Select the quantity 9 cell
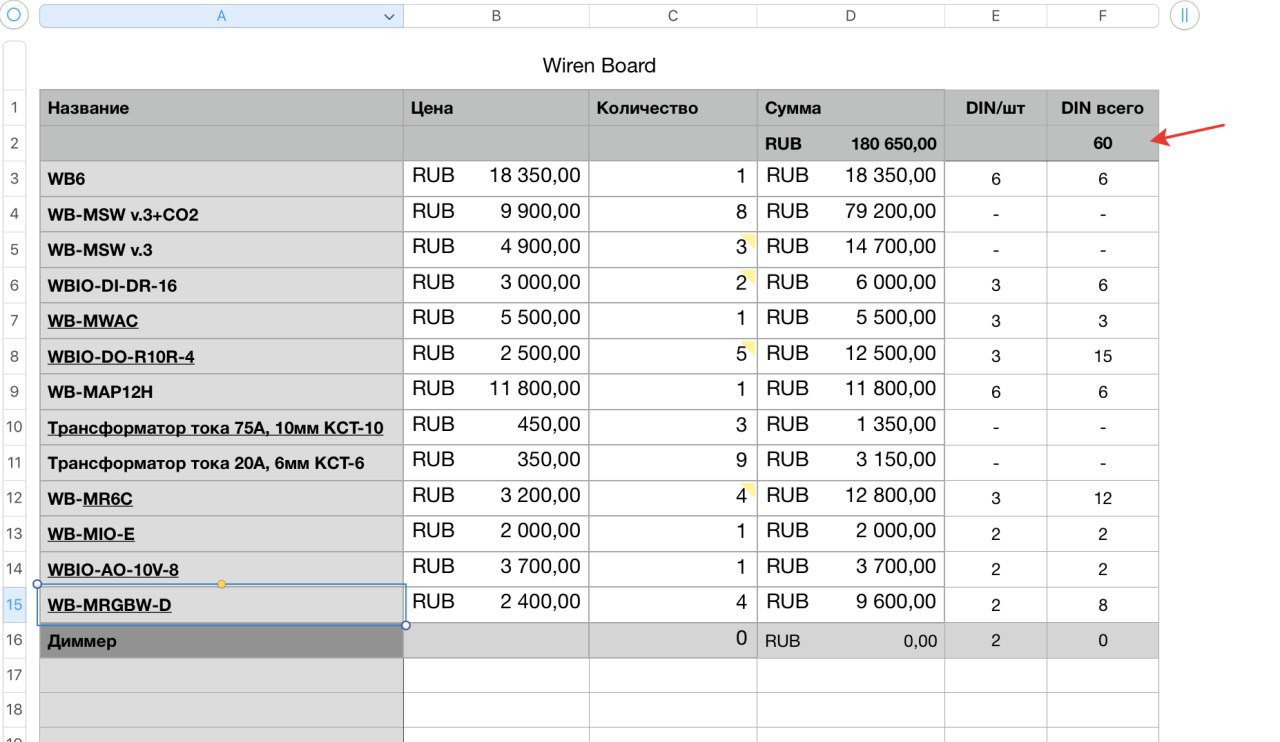Viewport: 1280px width, 742px height. point(673,463)
